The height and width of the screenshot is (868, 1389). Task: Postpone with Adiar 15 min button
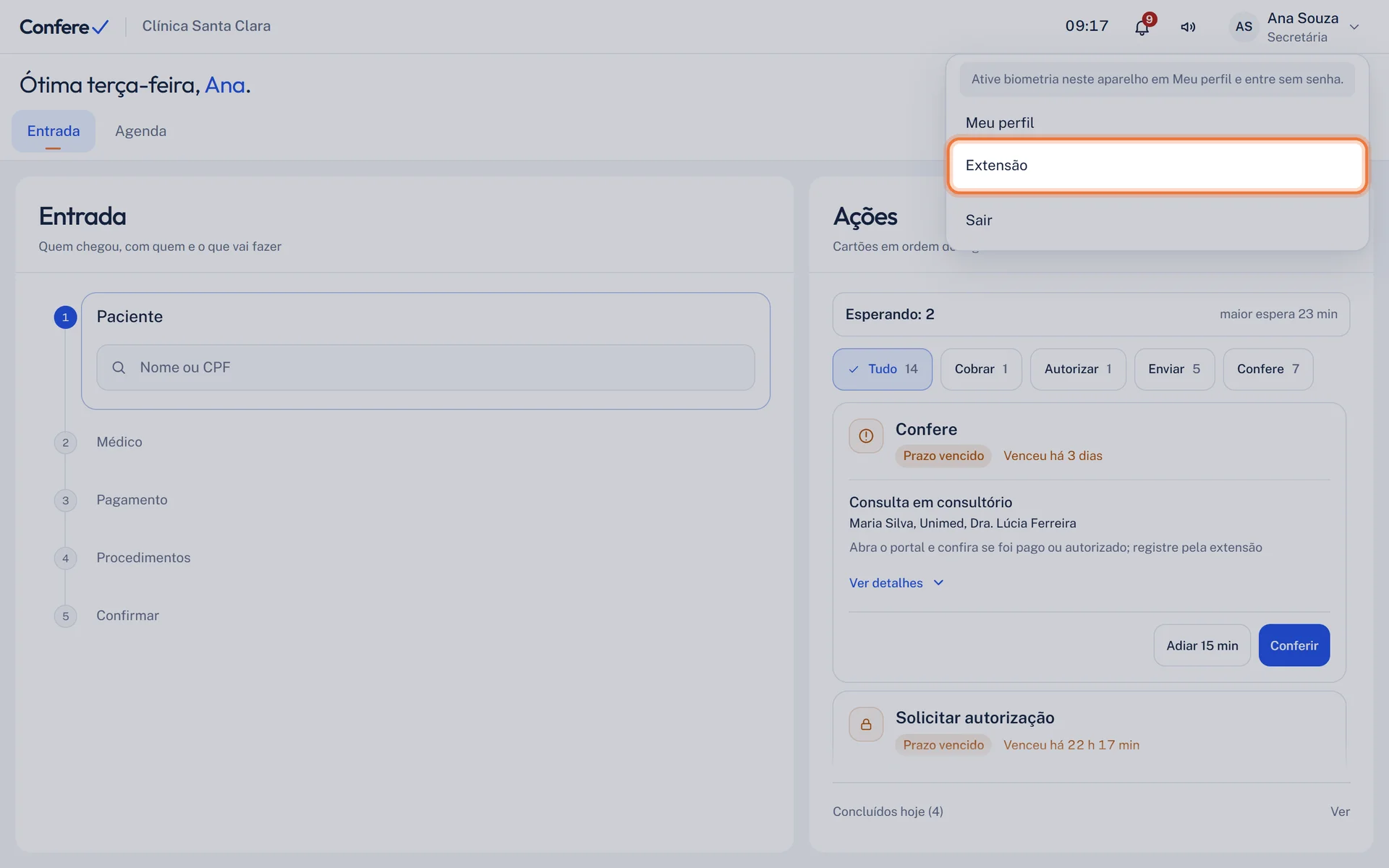[x=1202, y=645]
